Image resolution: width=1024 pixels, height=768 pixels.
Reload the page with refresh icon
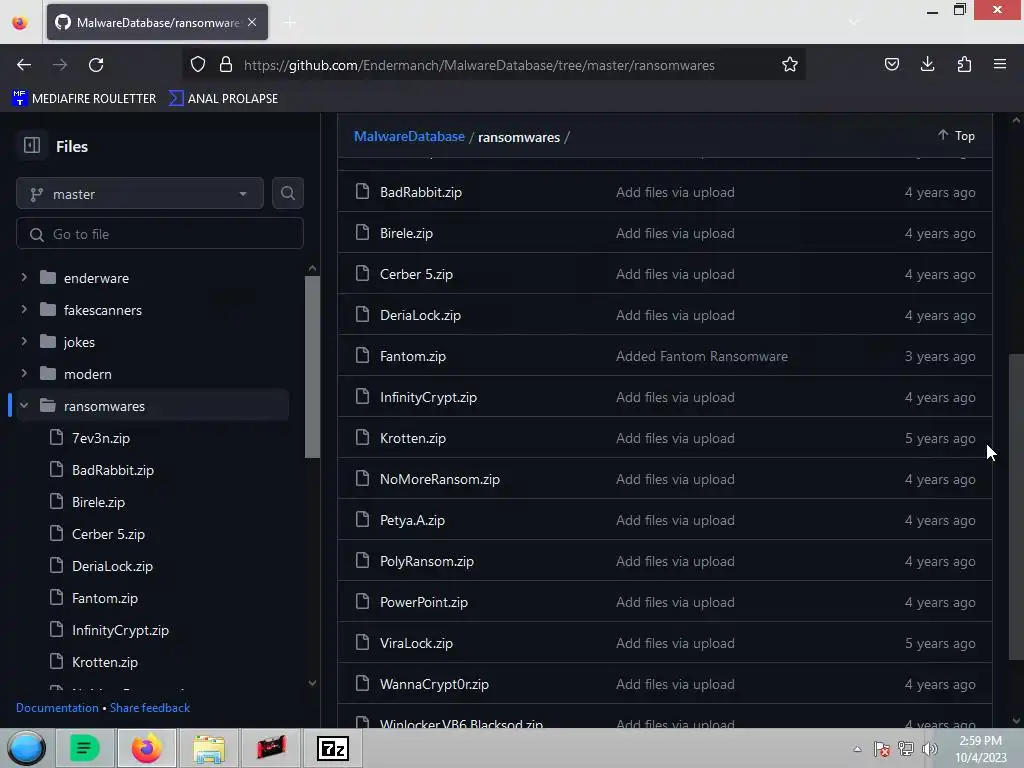96,65
